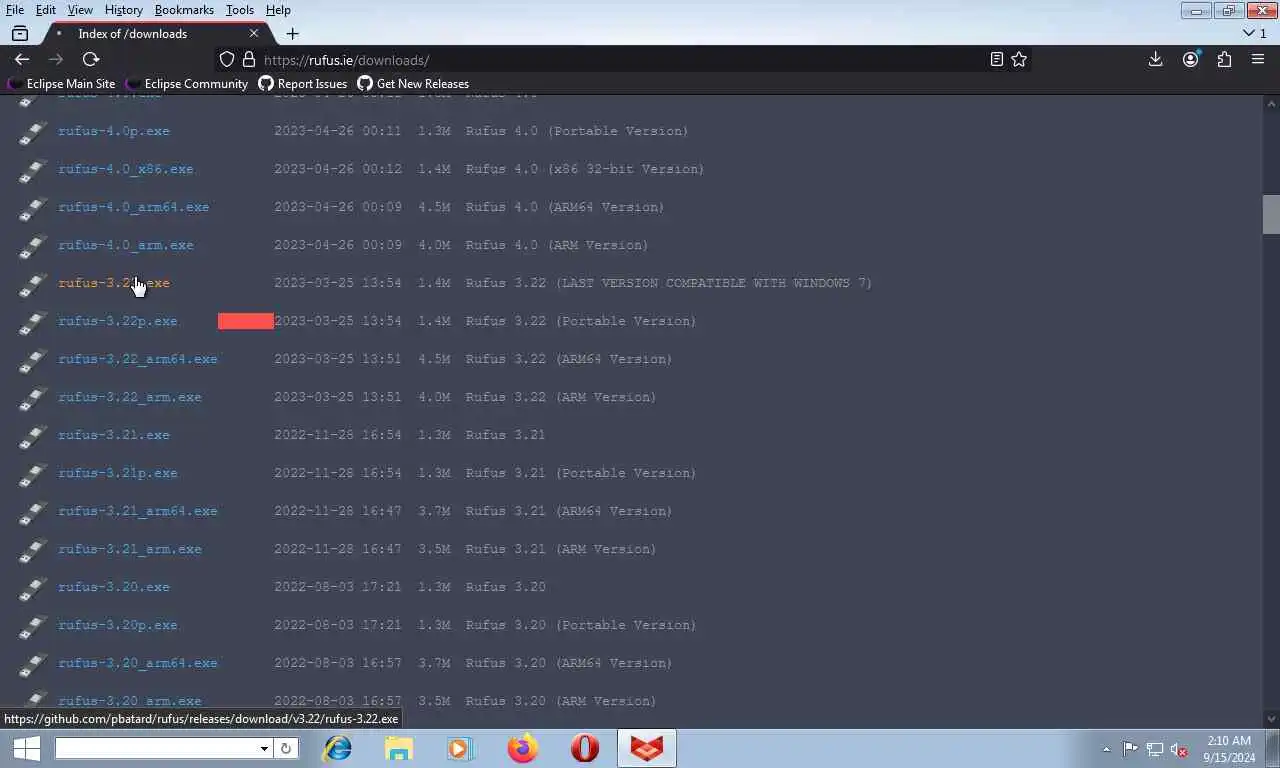1280x768 pixels.
Task: Open the extensions panel
Action: point(1224,60)
